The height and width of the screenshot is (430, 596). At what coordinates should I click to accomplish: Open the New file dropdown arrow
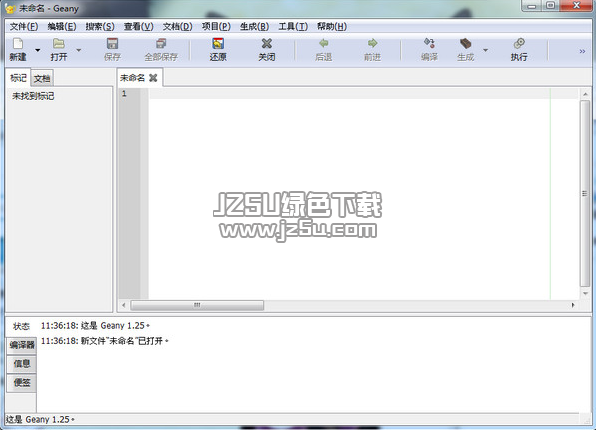pos(37,50)
